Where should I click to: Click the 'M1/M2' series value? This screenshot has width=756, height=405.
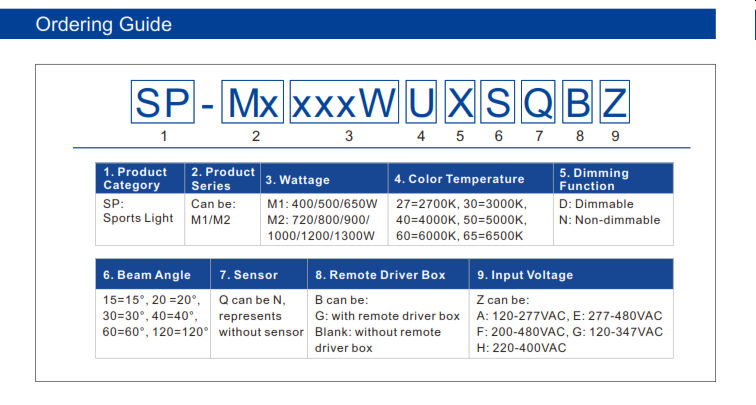(211, 220)
